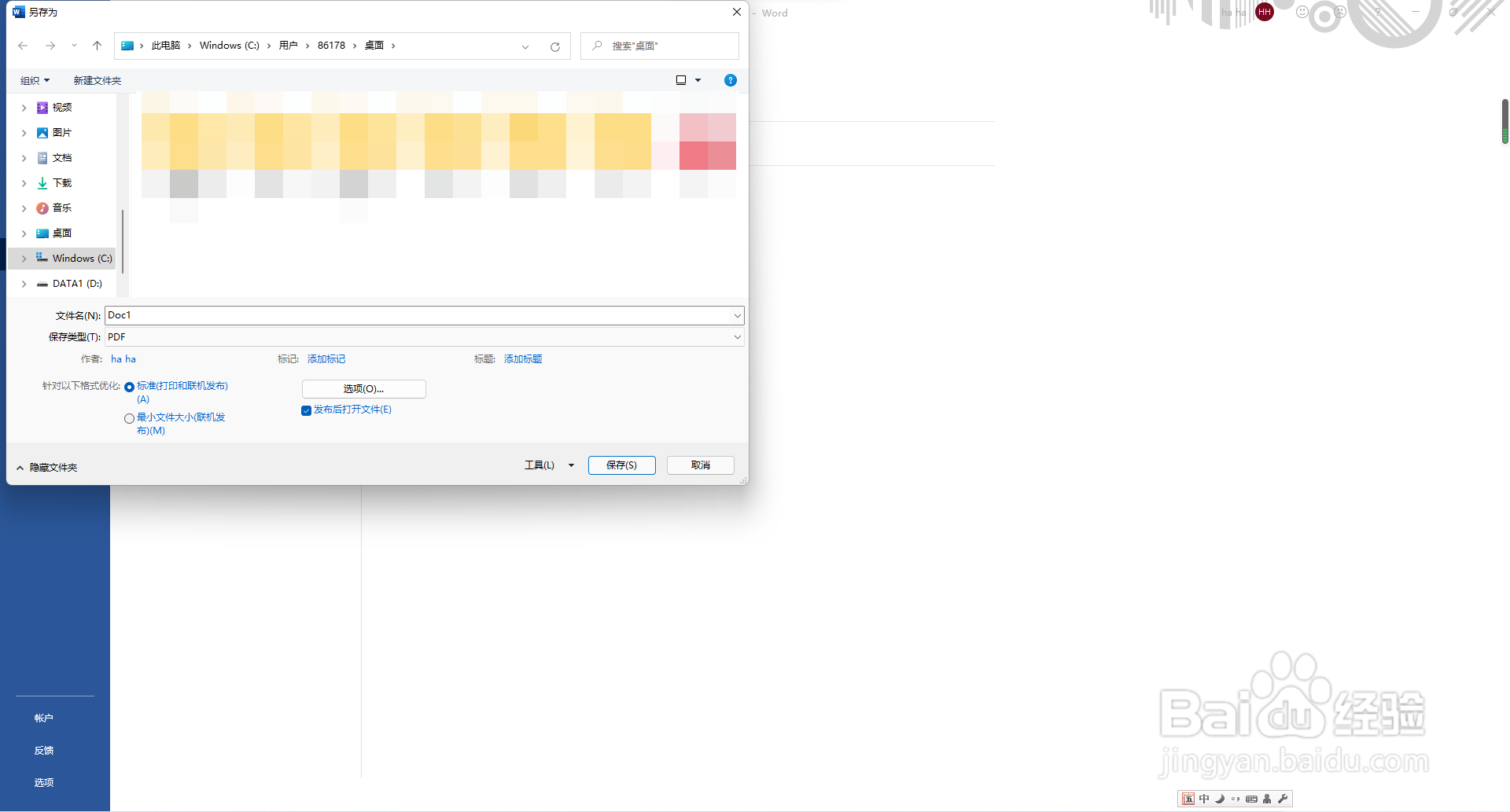Open the recent locations dropdown next to forward arrow
1510x812 pixels.
pyautogui.click(x=74, y=46)
